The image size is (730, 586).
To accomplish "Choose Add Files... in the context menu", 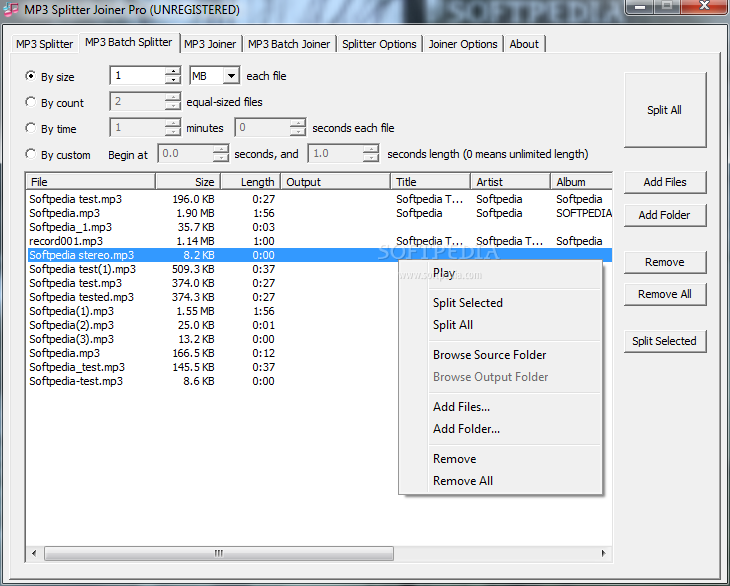I will (500, 407).
